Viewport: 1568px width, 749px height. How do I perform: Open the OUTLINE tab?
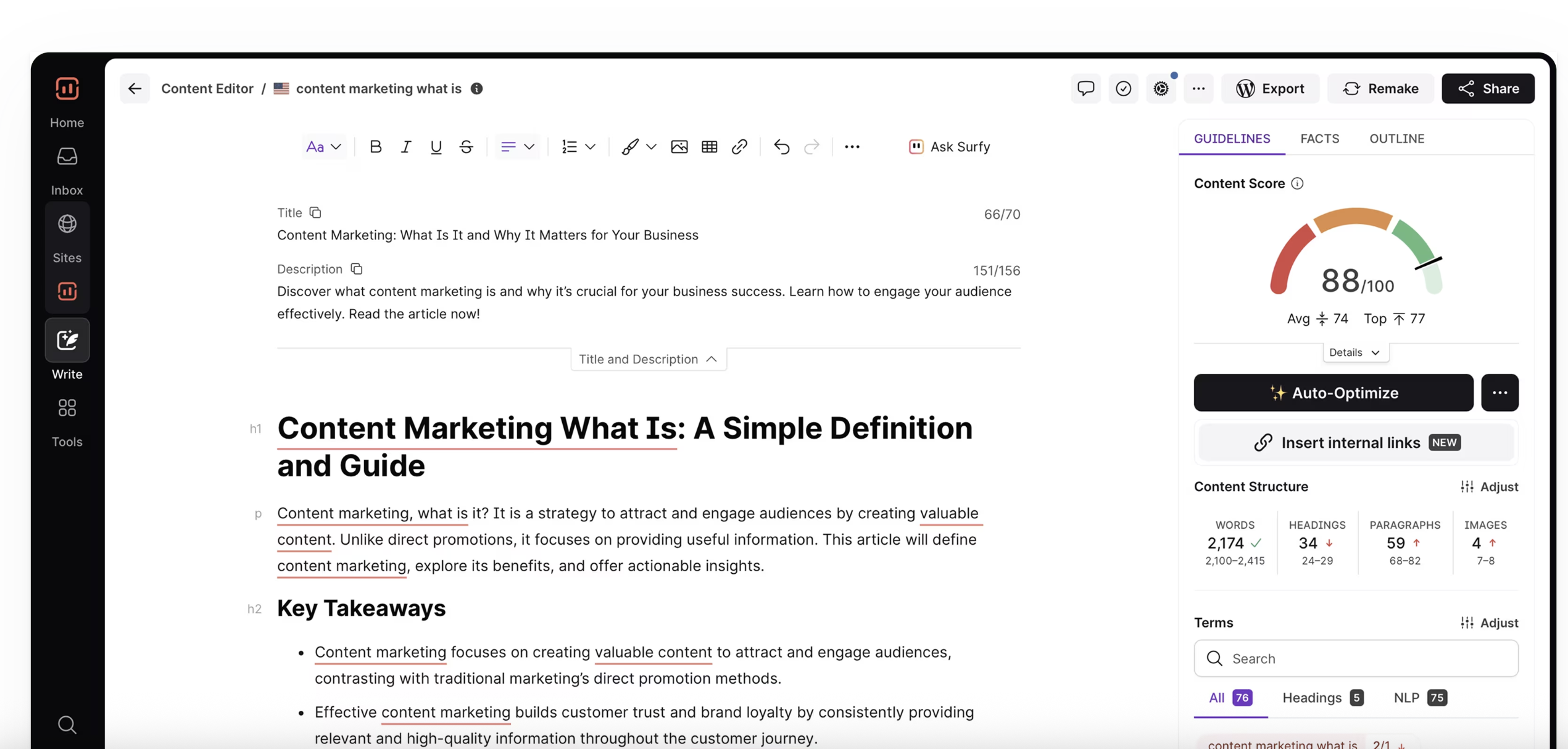tap(1396, 139)
